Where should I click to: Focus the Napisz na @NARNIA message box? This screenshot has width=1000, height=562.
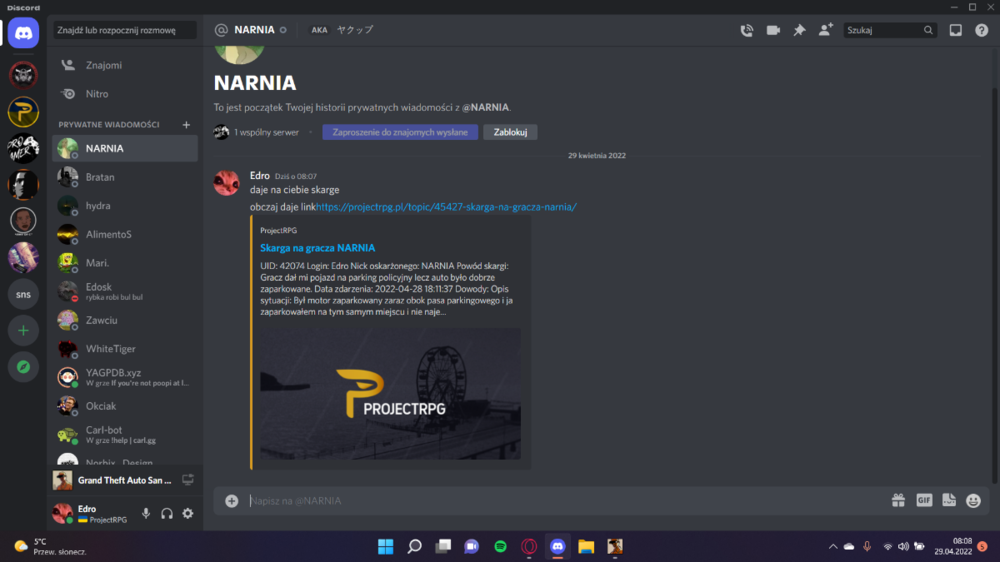[x=565, y=501]
